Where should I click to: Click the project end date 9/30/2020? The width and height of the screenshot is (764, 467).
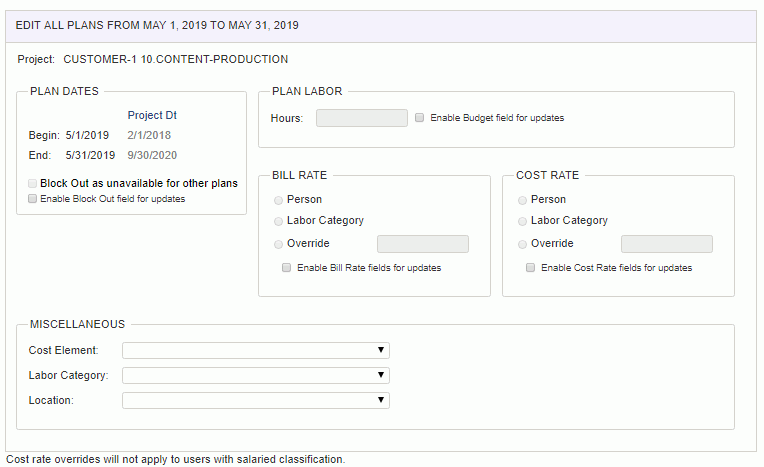(152, 155)
